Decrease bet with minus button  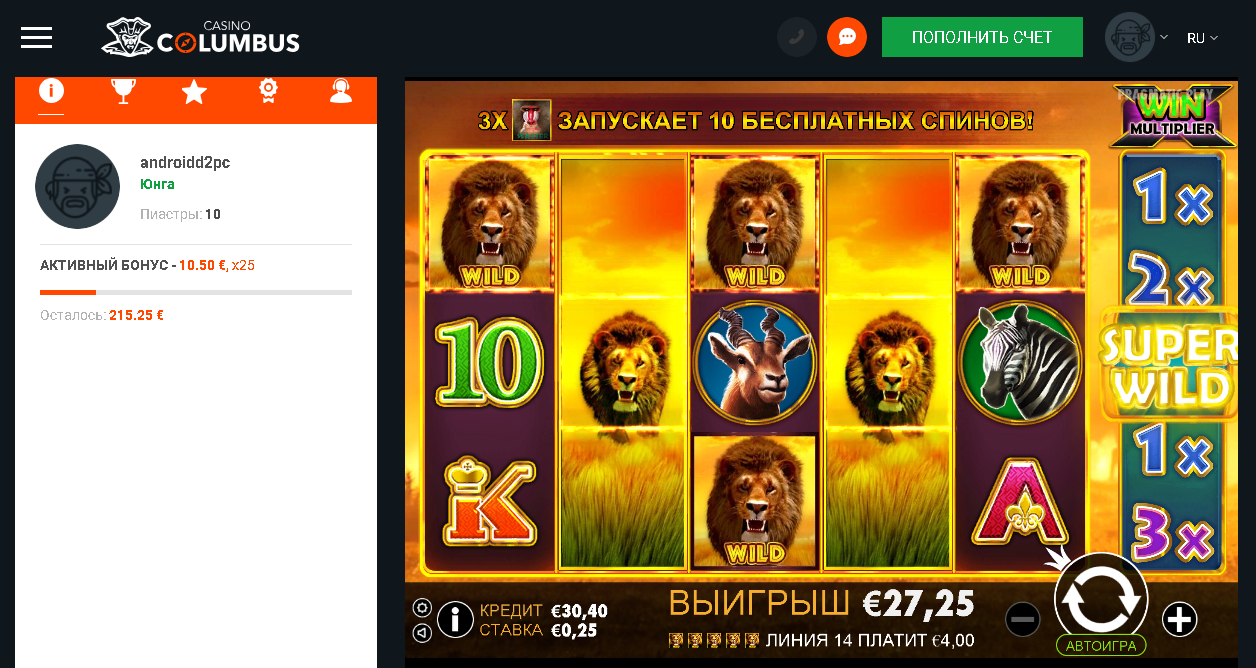point(1023,620)
